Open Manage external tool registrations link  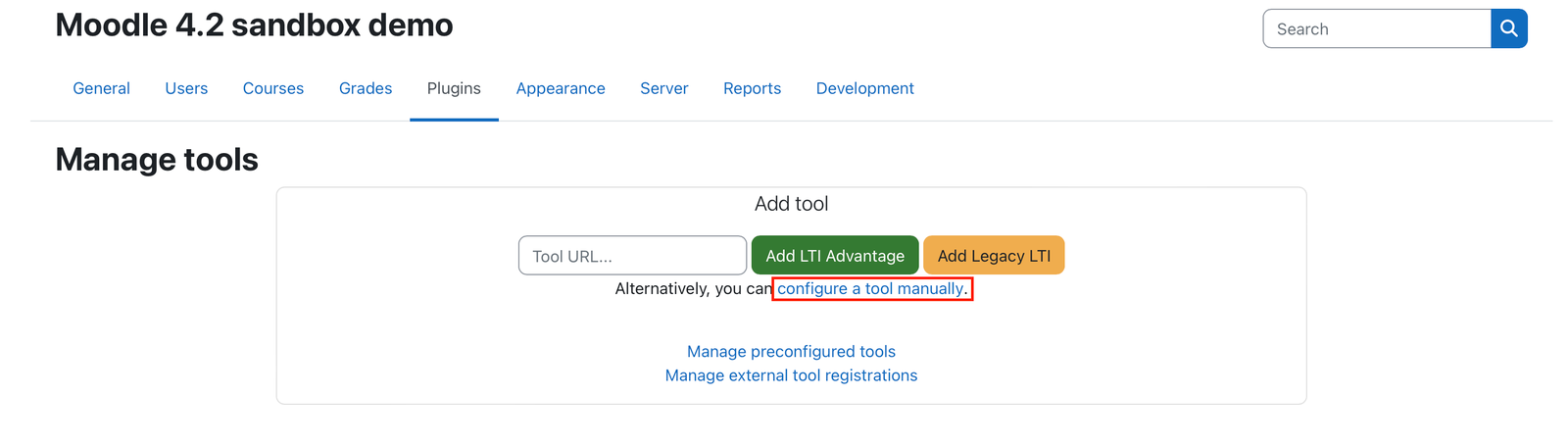[791, 375]
